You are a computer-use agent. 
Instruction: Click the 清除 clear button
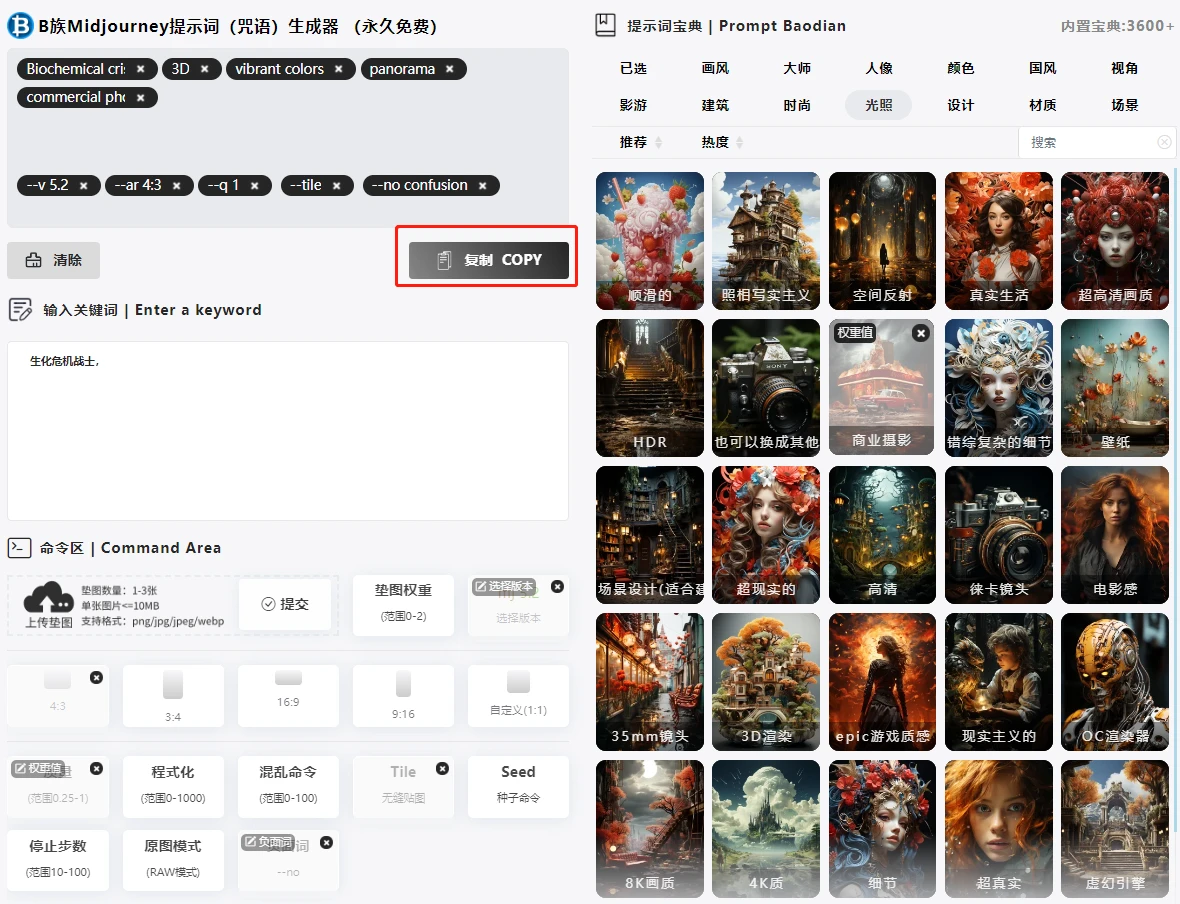pos(53,260)
